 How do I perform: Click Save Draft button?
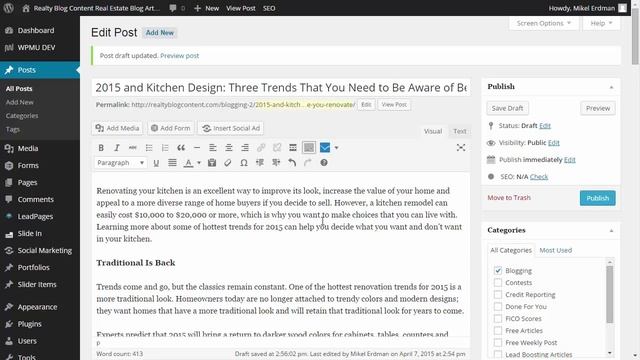pos(507,108)
